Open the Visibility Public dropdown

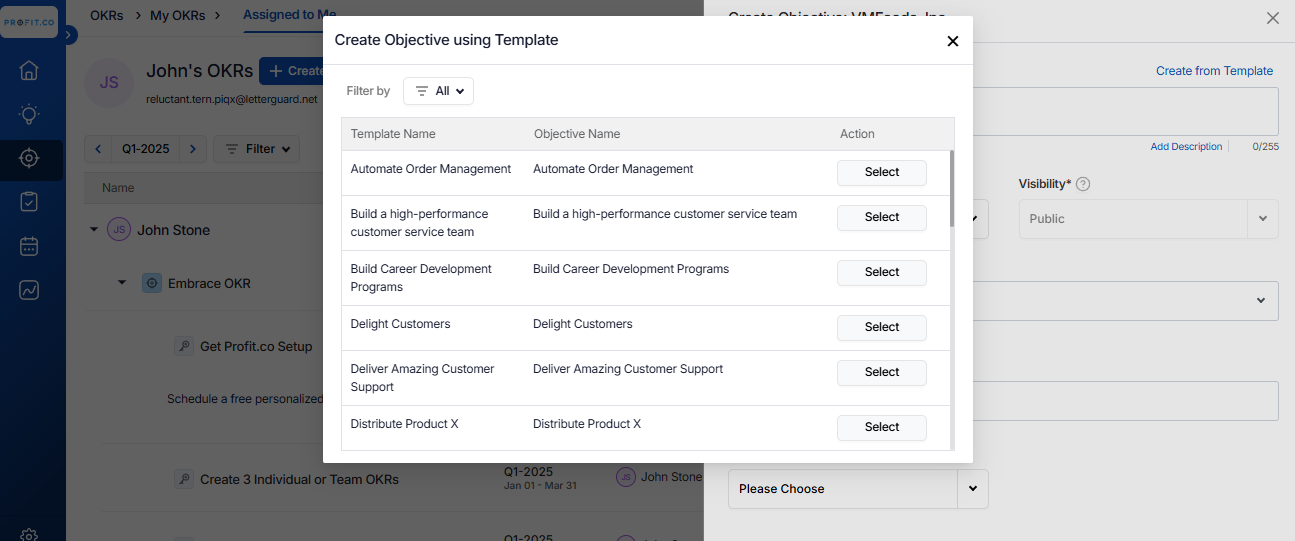1148,219
